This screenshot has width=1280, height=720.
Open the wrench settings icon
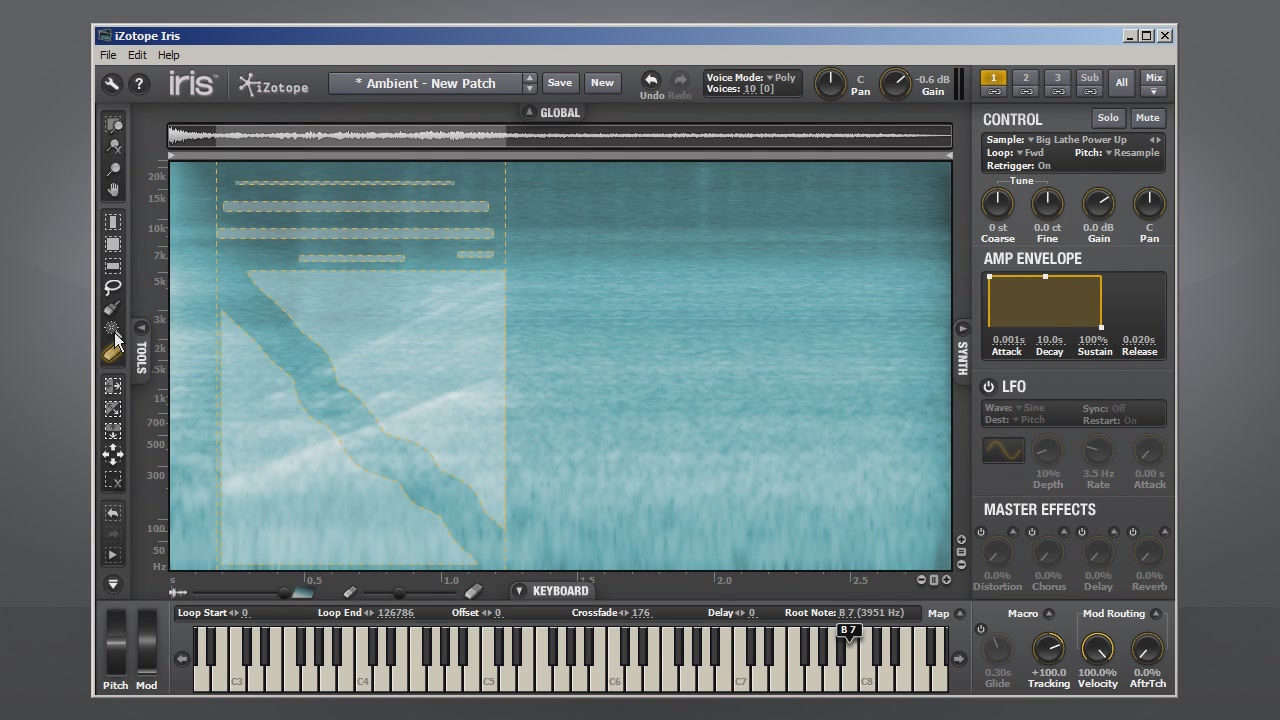pos(111,84)
